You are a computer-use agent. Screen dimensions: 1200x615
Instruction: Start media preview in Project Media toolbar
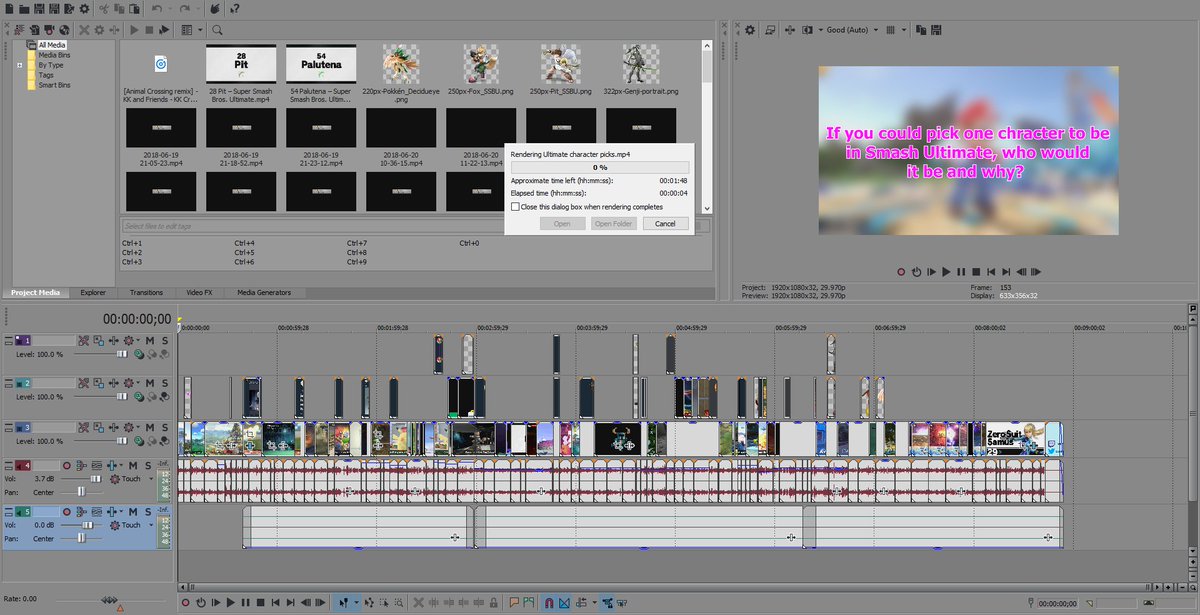[134, 30]
